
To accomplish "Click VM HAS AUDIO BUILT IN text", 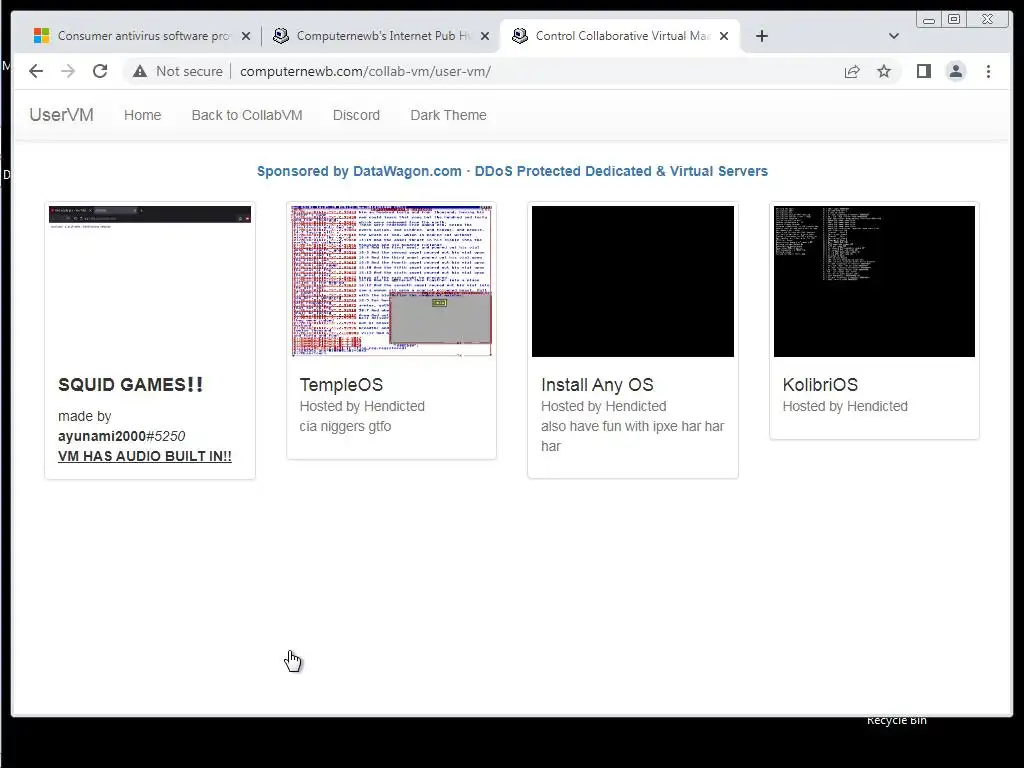I will (145, 456).
